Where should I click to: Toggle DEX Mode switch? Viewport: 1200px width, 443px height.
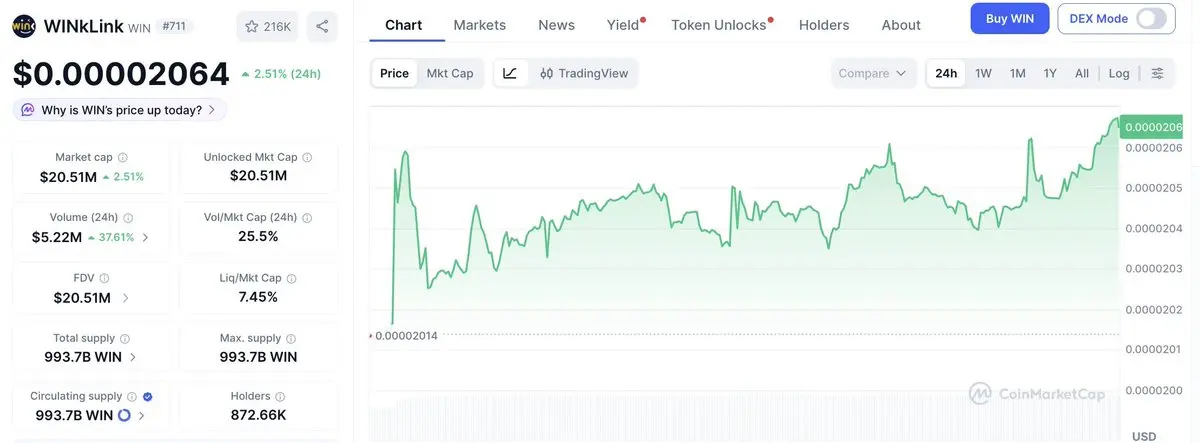click(x=1152, y=19)
